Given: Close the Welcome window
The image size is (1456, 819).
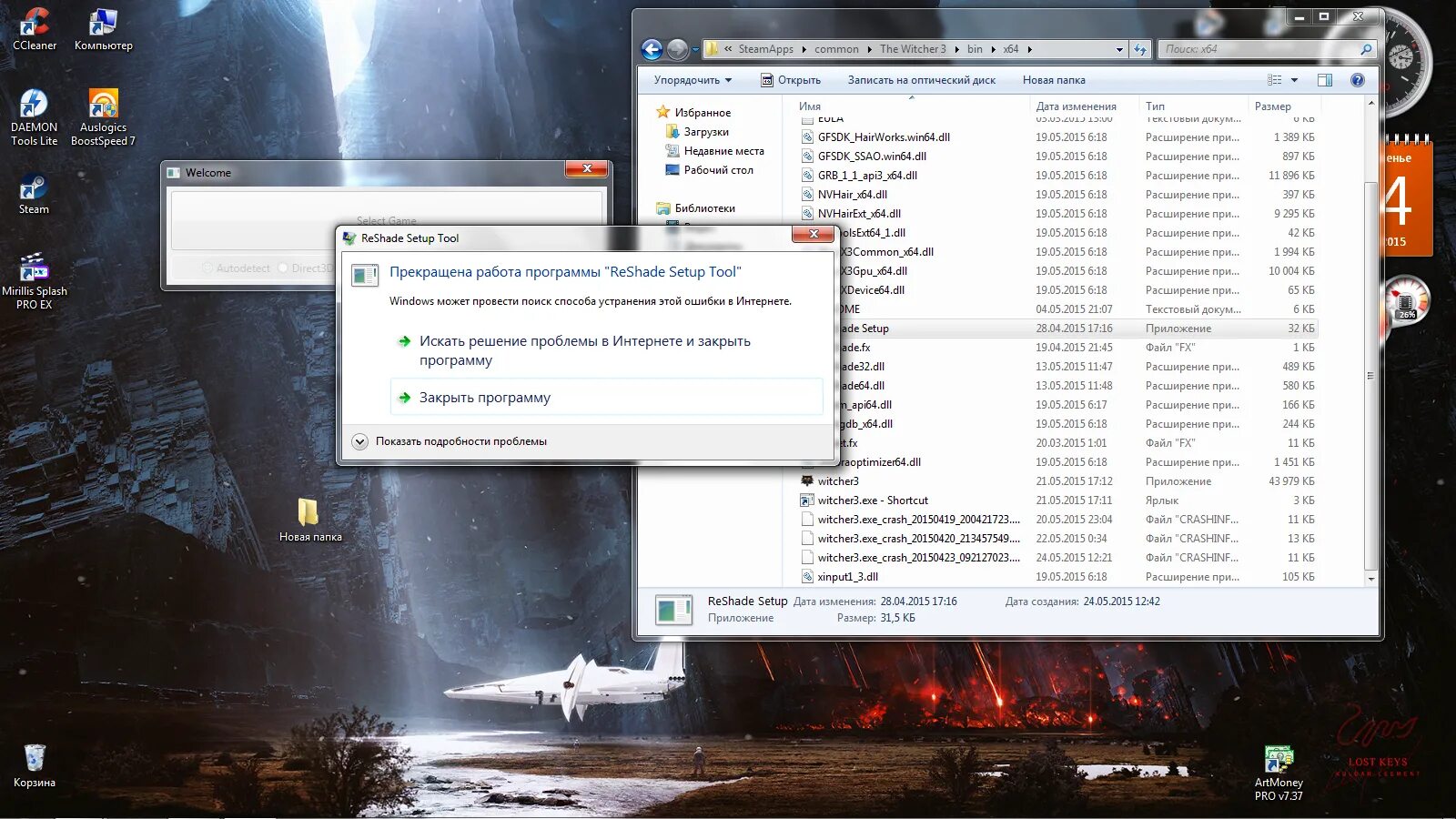Looking at the screenshot, I should [587, 168].
